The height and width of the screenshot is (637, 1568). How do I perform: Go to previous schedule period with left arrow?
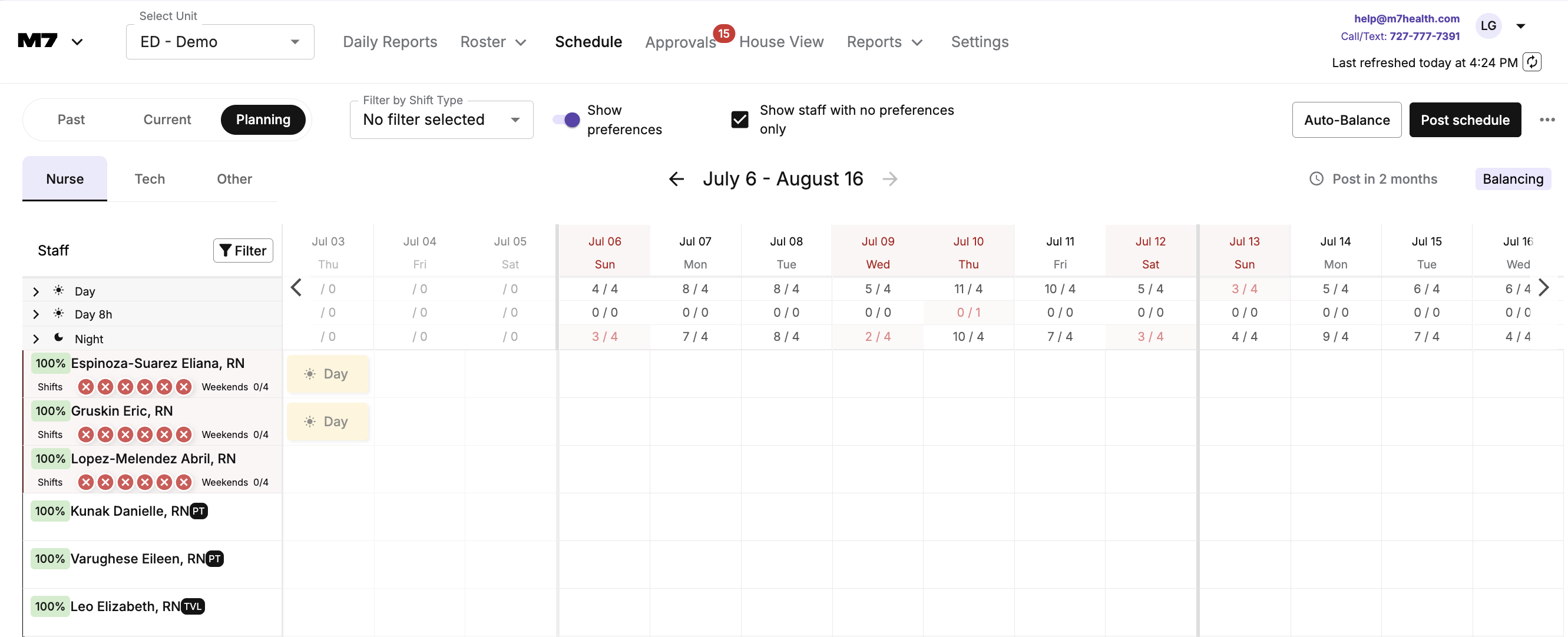[676, 179]
